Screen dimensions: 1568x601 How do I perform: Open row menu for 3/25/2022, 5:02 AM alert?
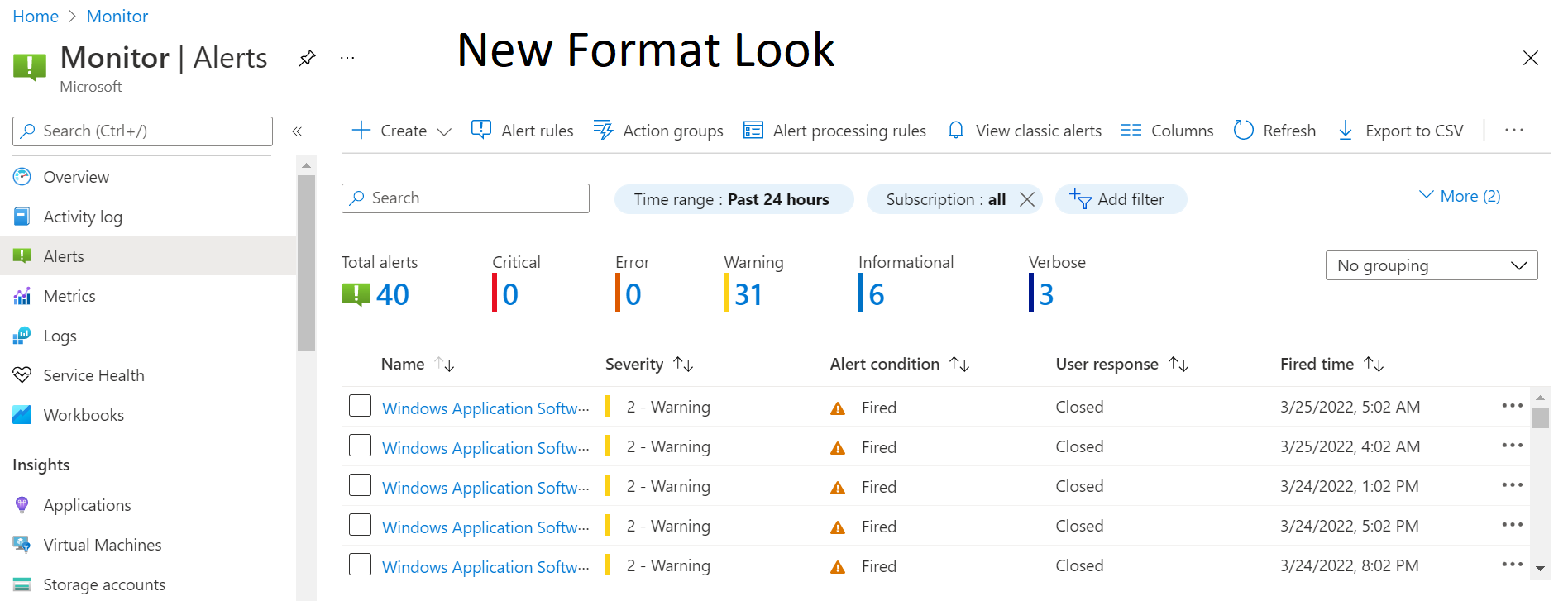1513,406
